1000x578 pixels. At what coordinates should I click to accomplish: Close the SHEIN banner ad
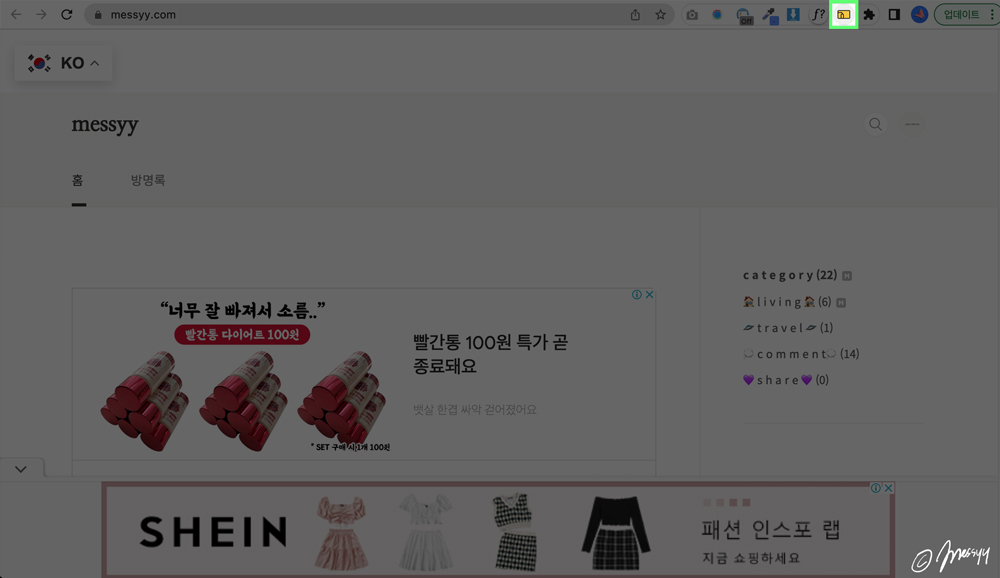tap(888, 488)
